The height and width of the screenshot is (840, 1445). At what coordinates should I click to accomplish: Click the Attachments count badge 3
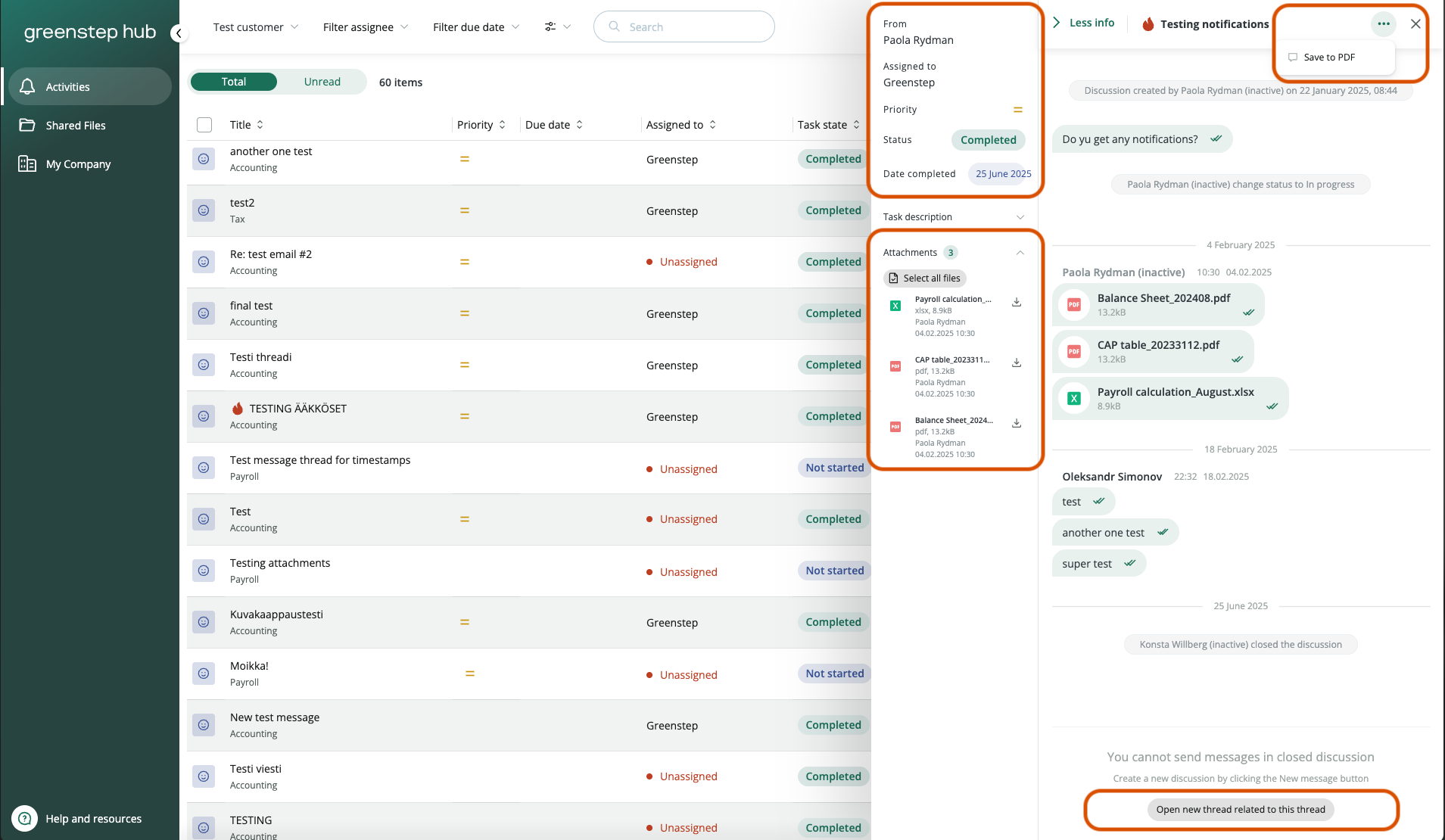pyautogui.click(x=951, y=253)
